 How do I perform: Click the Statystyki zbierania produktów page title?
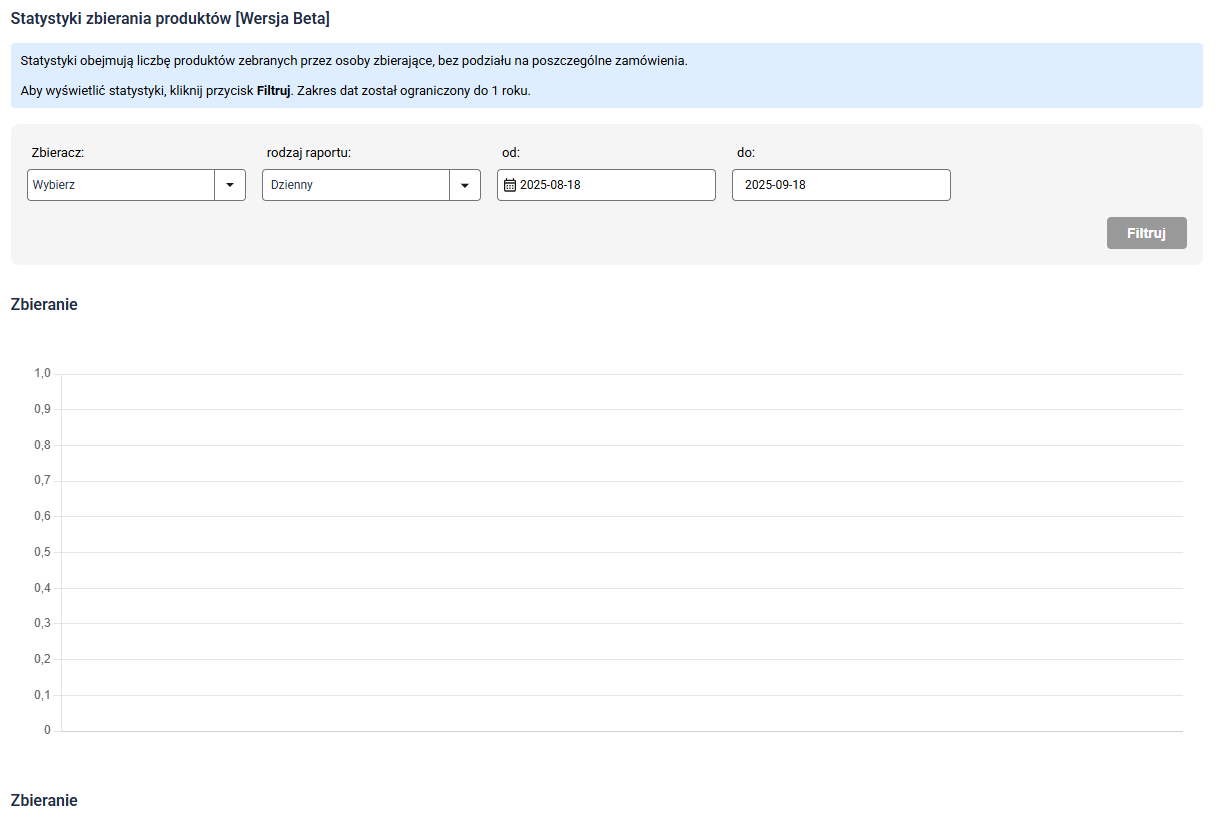pos(170,19)
